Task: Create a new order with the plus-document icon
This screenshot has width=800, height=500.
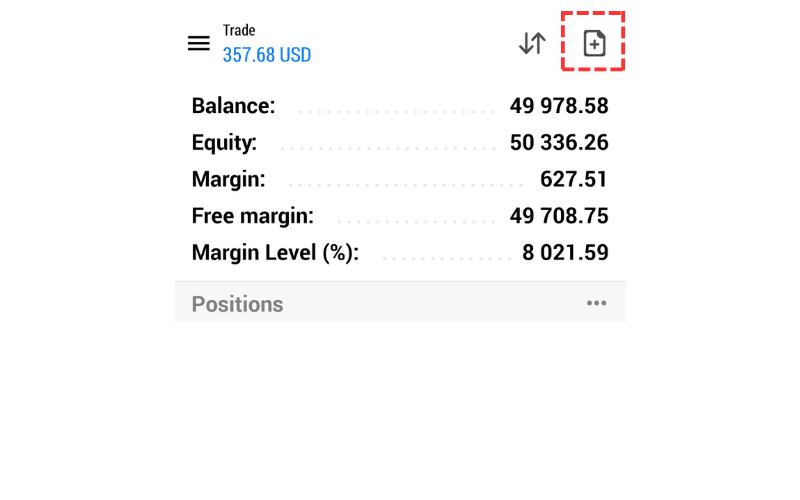Action: (x=594, y=43)
